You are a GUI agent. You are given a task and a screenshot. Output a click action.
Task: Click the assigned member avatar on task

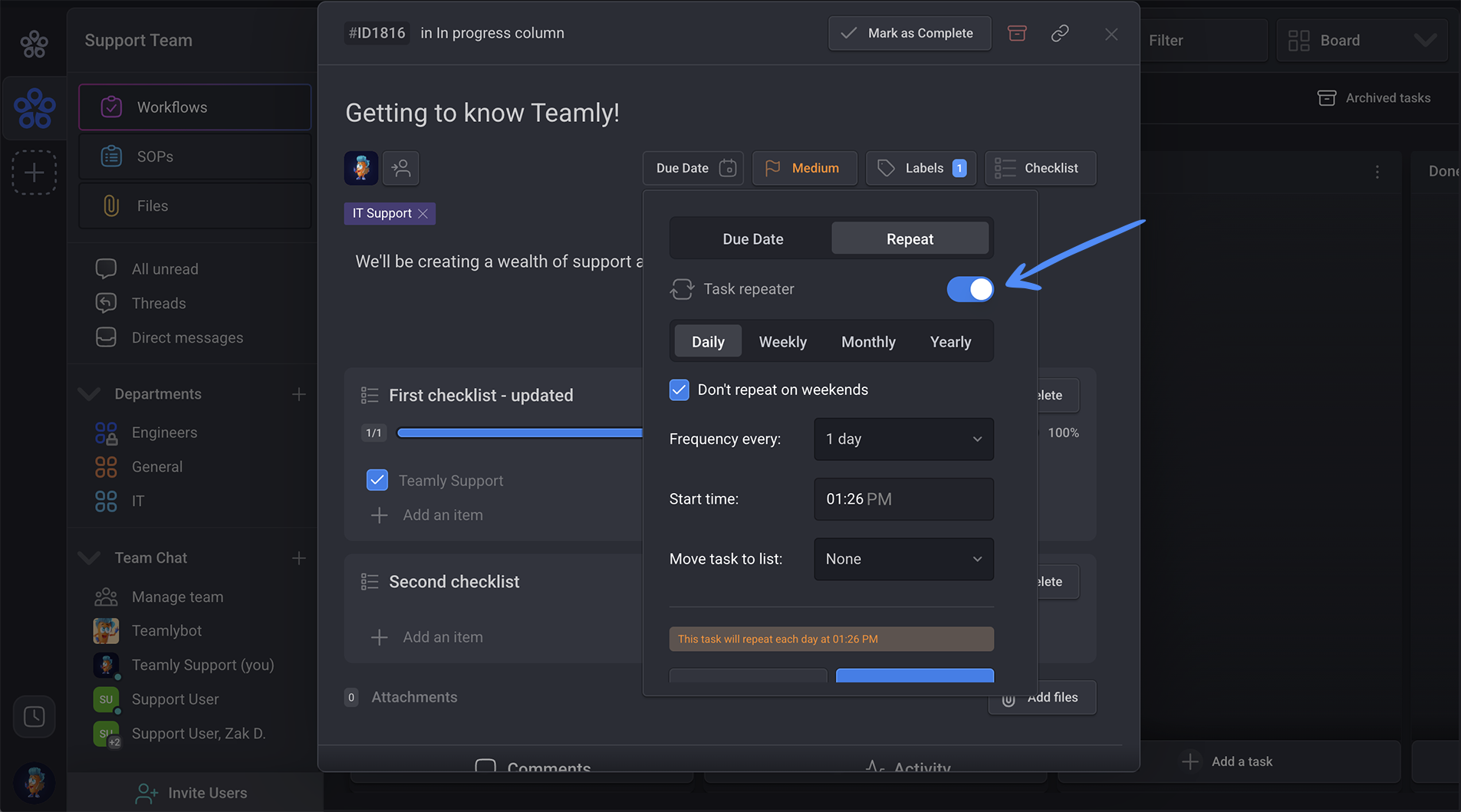[x=360, y=168]
